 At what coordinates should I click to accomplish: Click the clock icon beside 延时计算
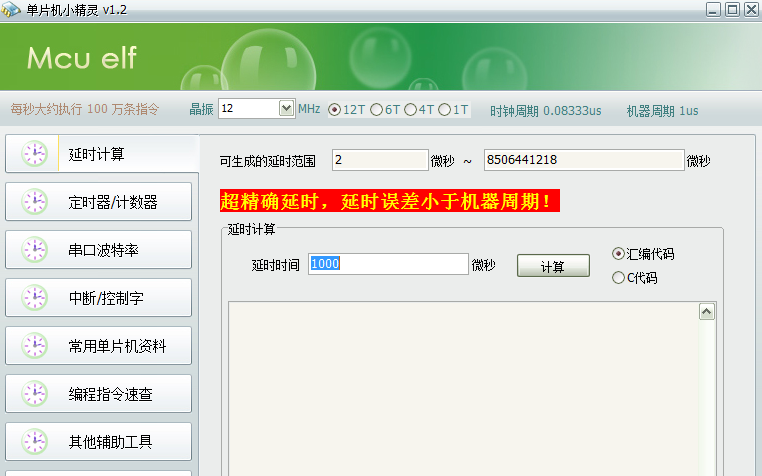click(35, 154)
